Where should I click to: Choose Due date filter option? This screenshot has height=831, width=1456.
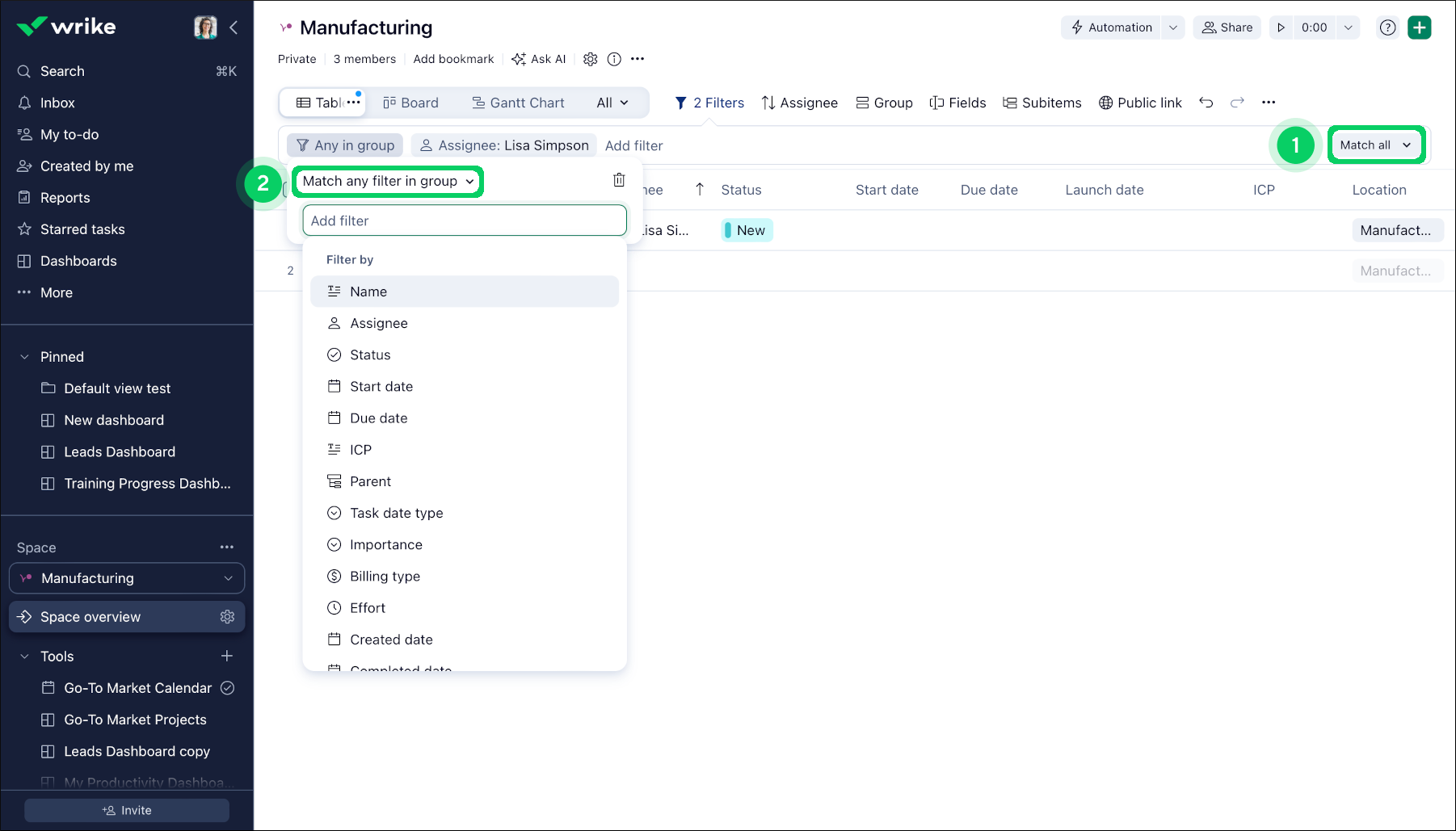[378, 418]
